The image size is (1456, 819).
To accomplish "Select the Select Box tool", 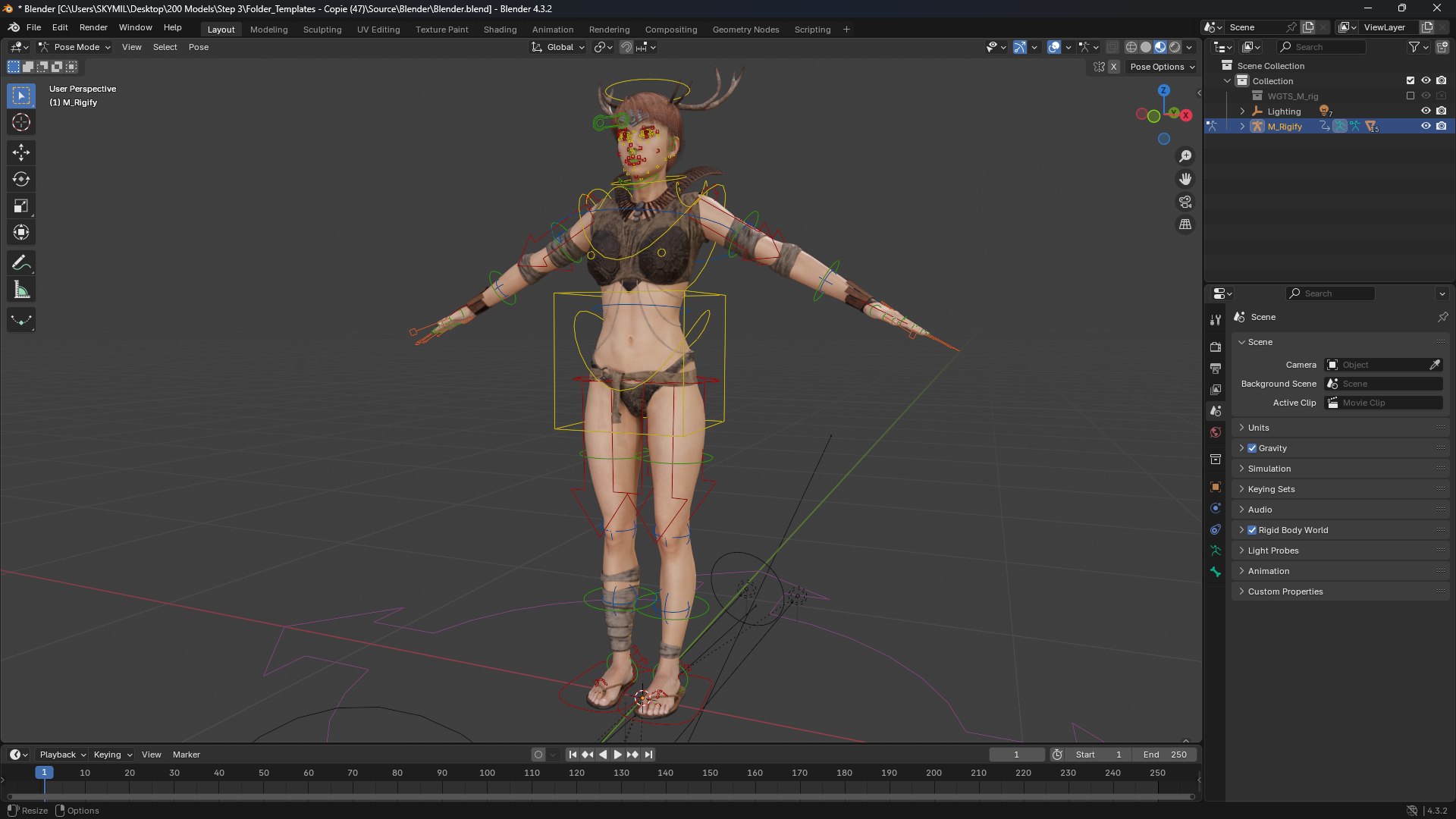I will pos(21,96).
